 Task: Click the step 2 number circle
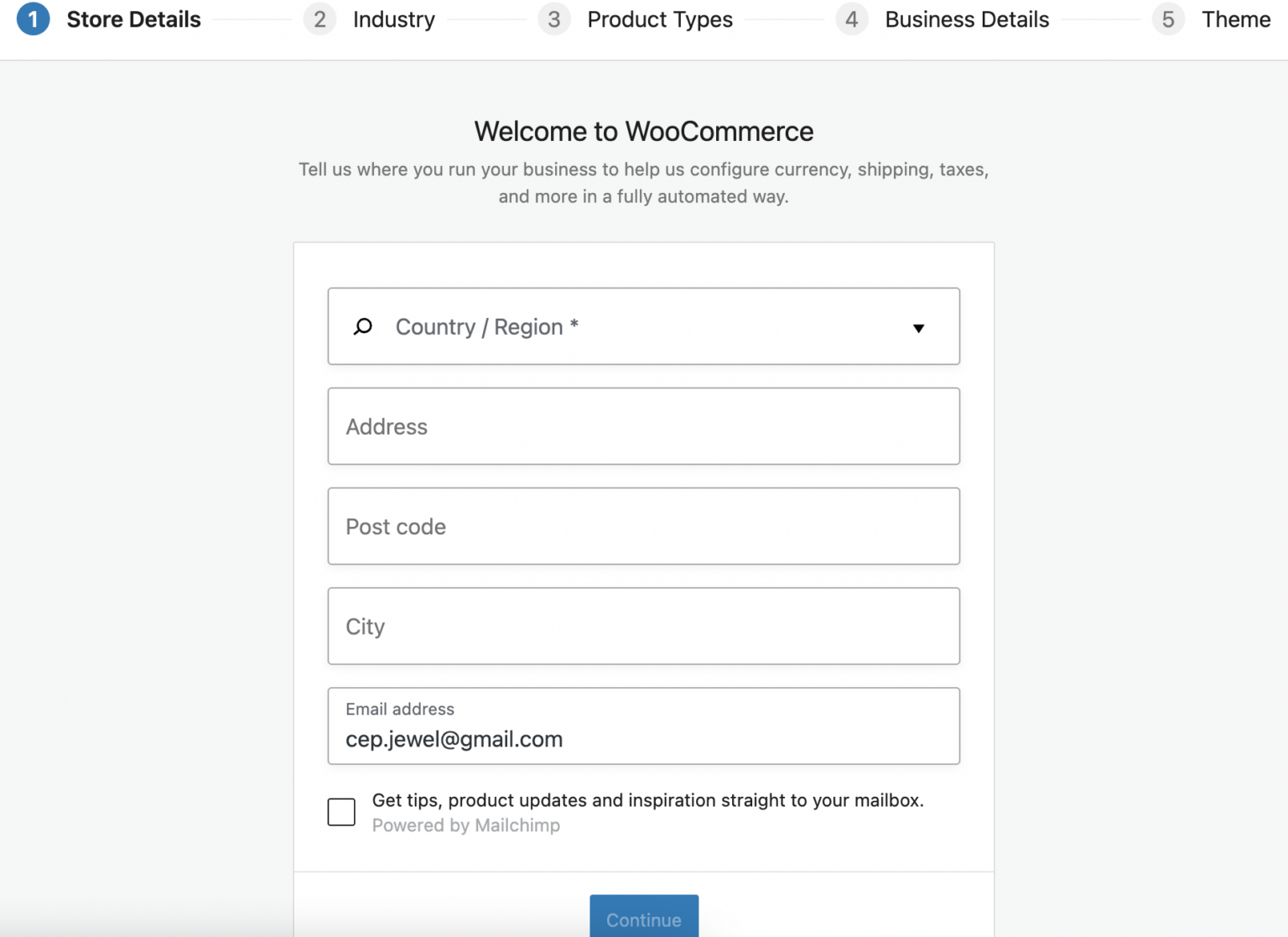pyautogui.click(x=319, y=18)
